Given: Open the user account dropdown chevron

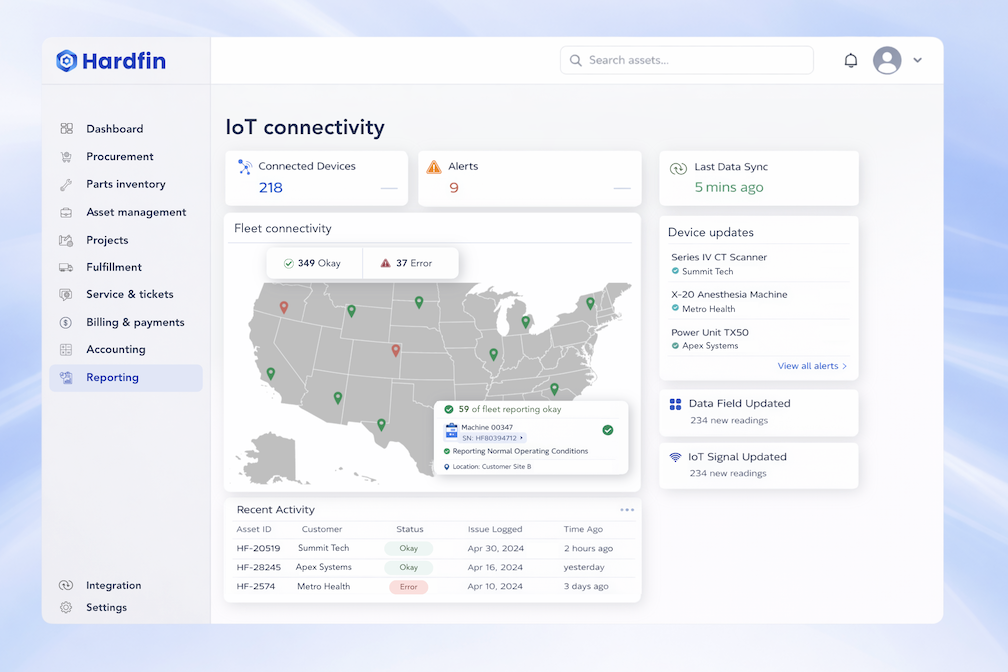Looking at the screenshot, I should (916, 60).
